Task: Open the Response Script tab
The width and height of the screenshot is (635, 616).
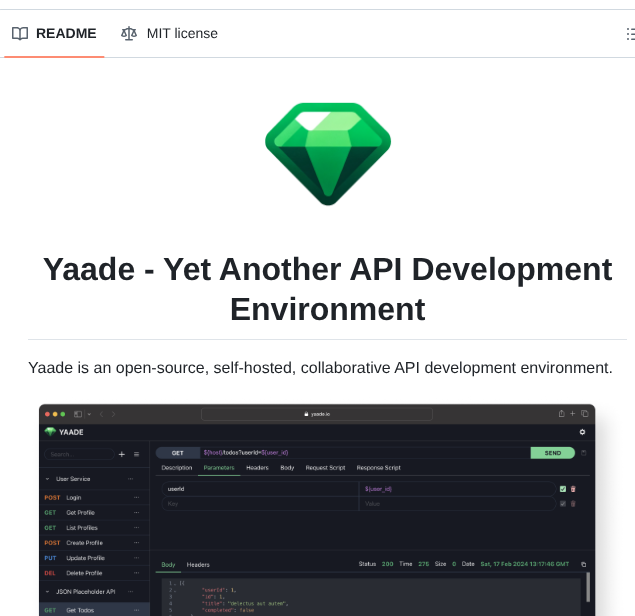Action: pos(378,468)
